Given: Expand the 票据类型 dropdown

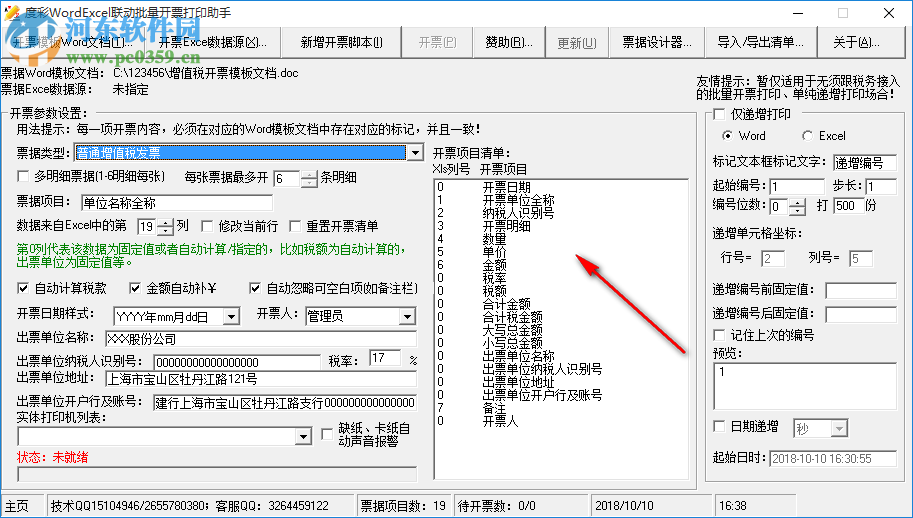Looking at the screenshot, I should click(x=415, y=153).
